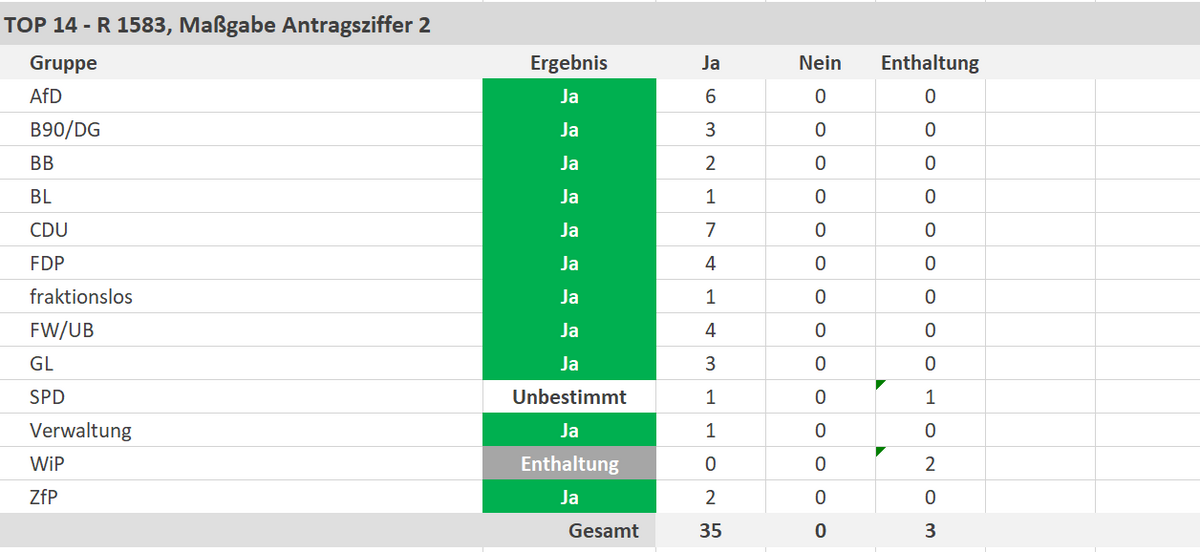Select the "Ergebnis" column header cell
The width and height of the screenshot is (1200, 552).
coord(569,63)
